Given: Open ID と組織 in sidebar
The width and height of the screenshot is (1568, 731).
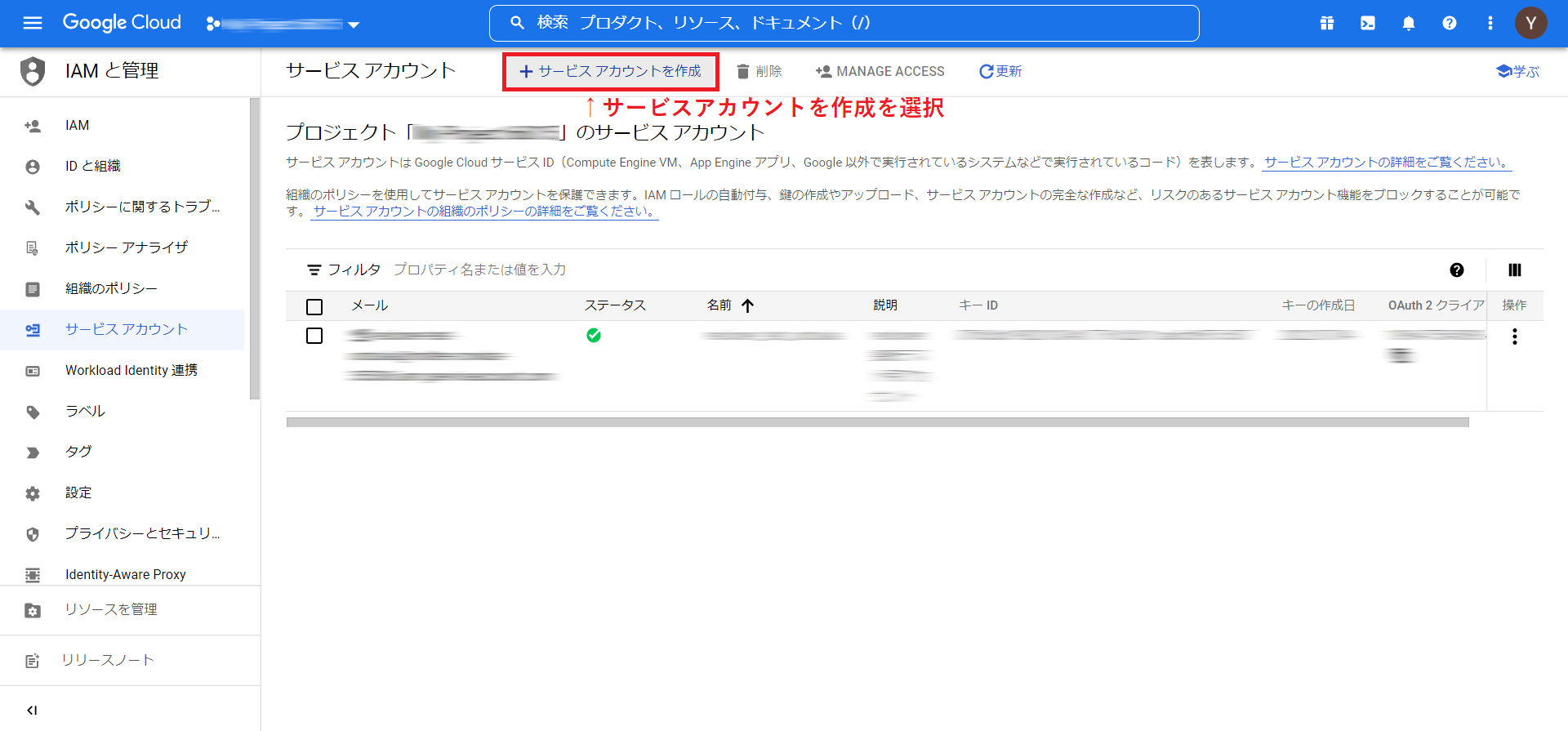Looking at the screenshot, I should coord(122,166).
